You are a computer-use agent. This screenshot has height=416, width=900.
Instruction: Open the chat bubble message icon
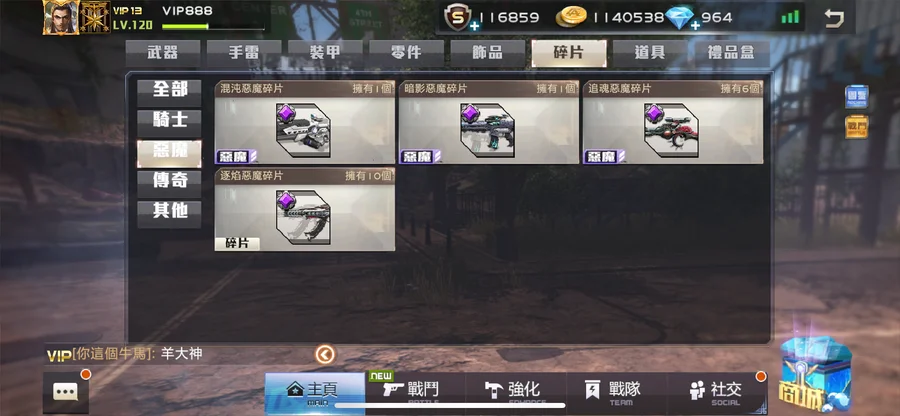coord(65,392)
